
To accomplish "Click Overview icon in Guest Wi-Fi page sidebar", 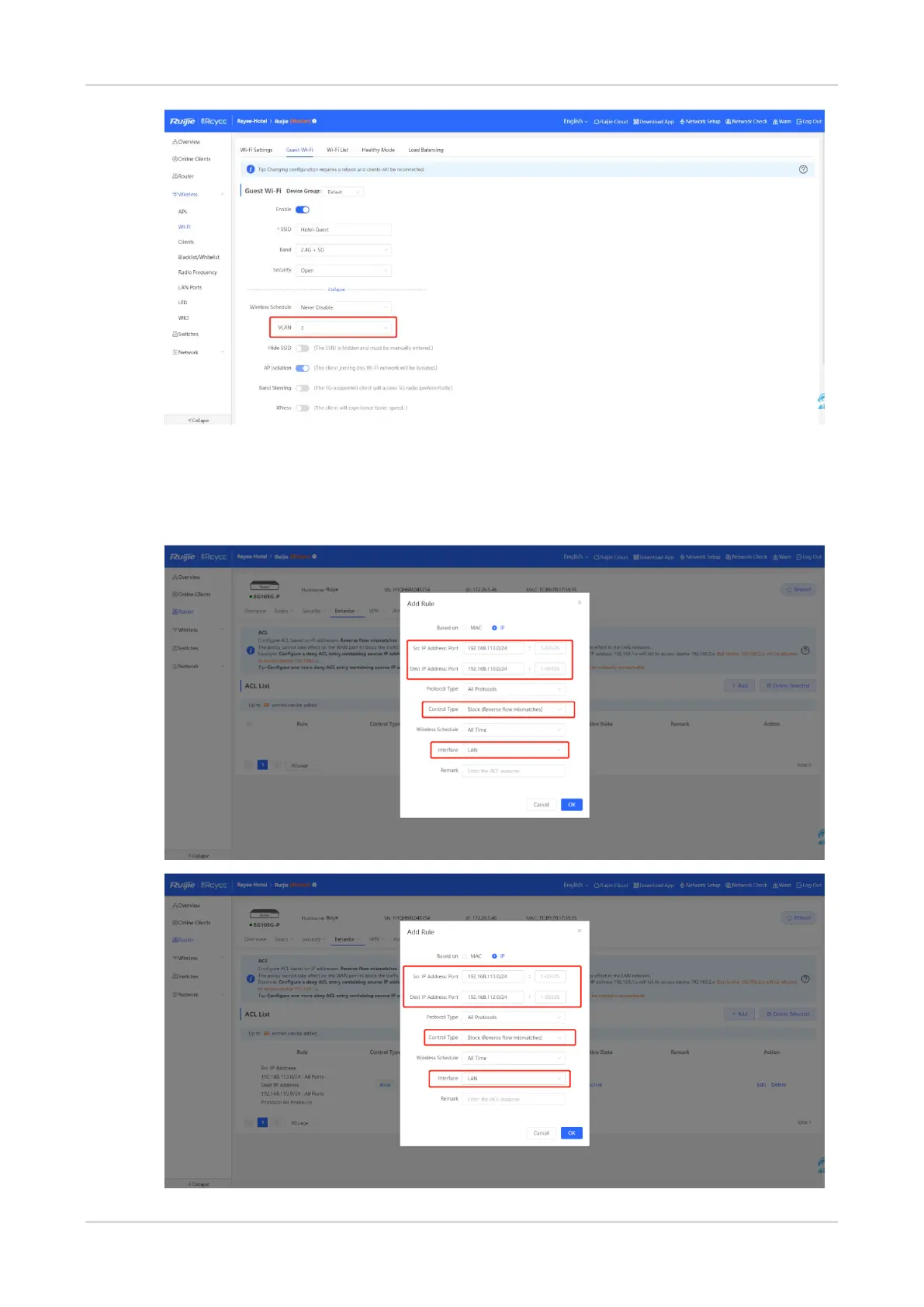I will pyautogui.click(x=175, y=142).
